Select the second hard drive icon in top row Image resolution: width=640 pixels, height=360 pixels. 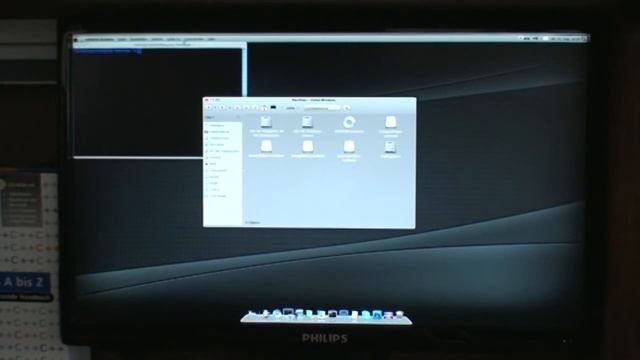[307, 122]
